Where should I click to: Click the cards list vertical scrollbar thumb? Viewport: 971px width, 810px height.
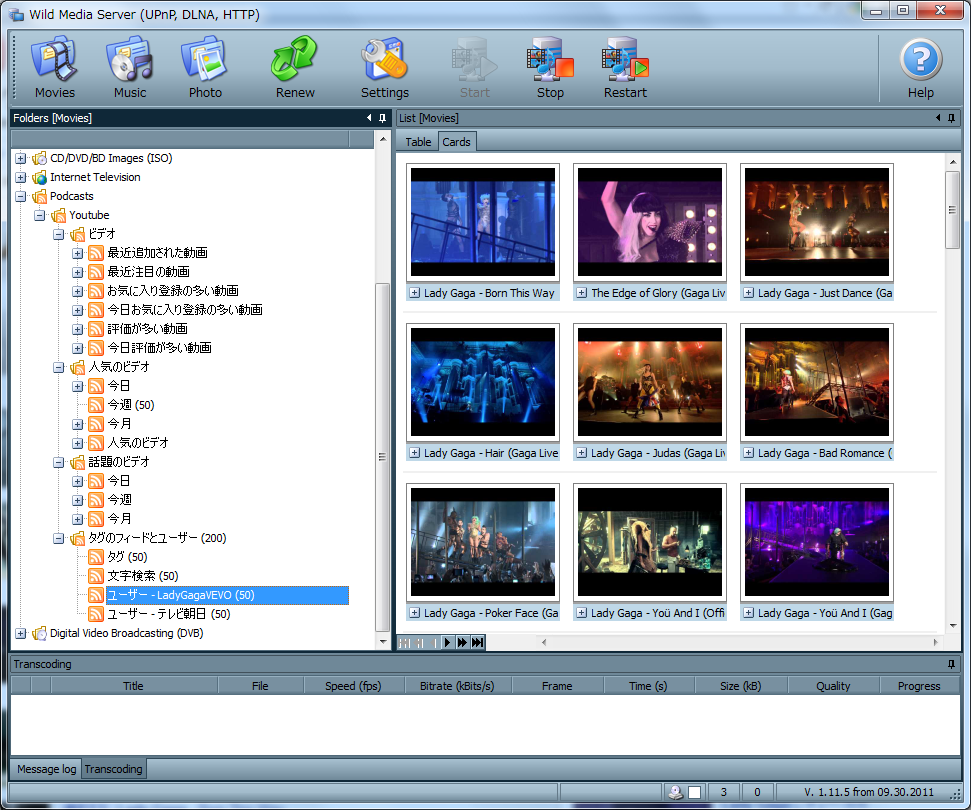(952, 210)
